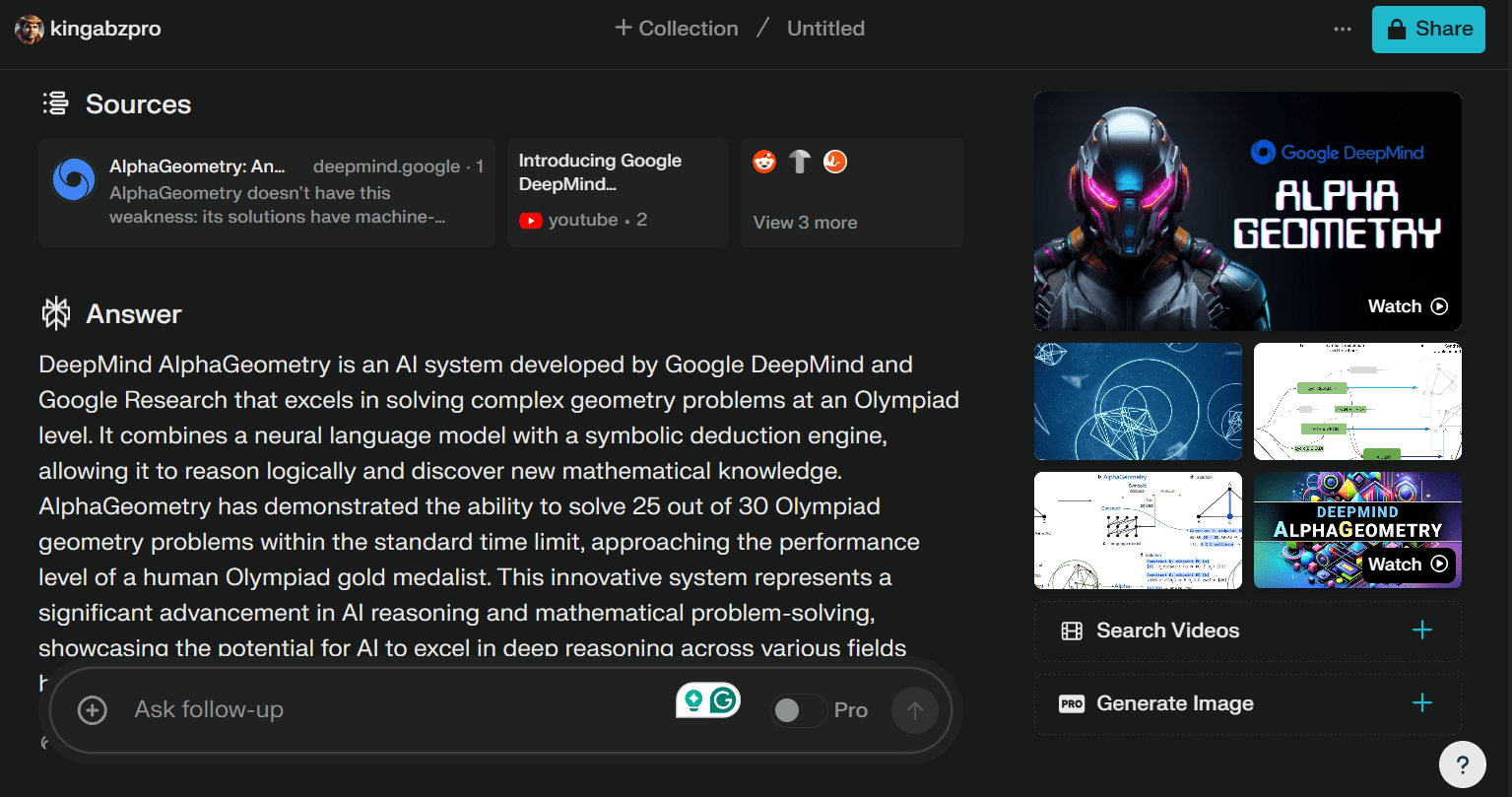Open the help question mark button
Screen dimensions: 1512x797
pyautogui.click(x=1463, y=764)
